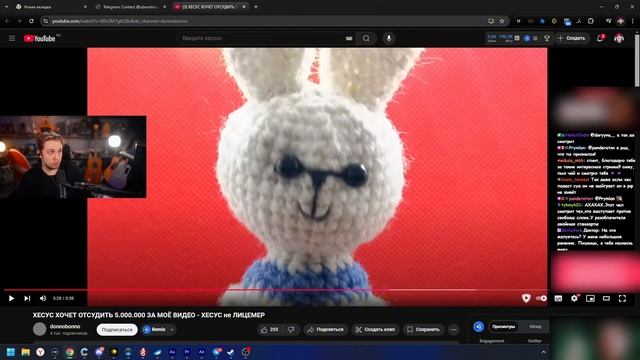Enable theater mode view
Screen dimensions: 640x360
point(607,298)
